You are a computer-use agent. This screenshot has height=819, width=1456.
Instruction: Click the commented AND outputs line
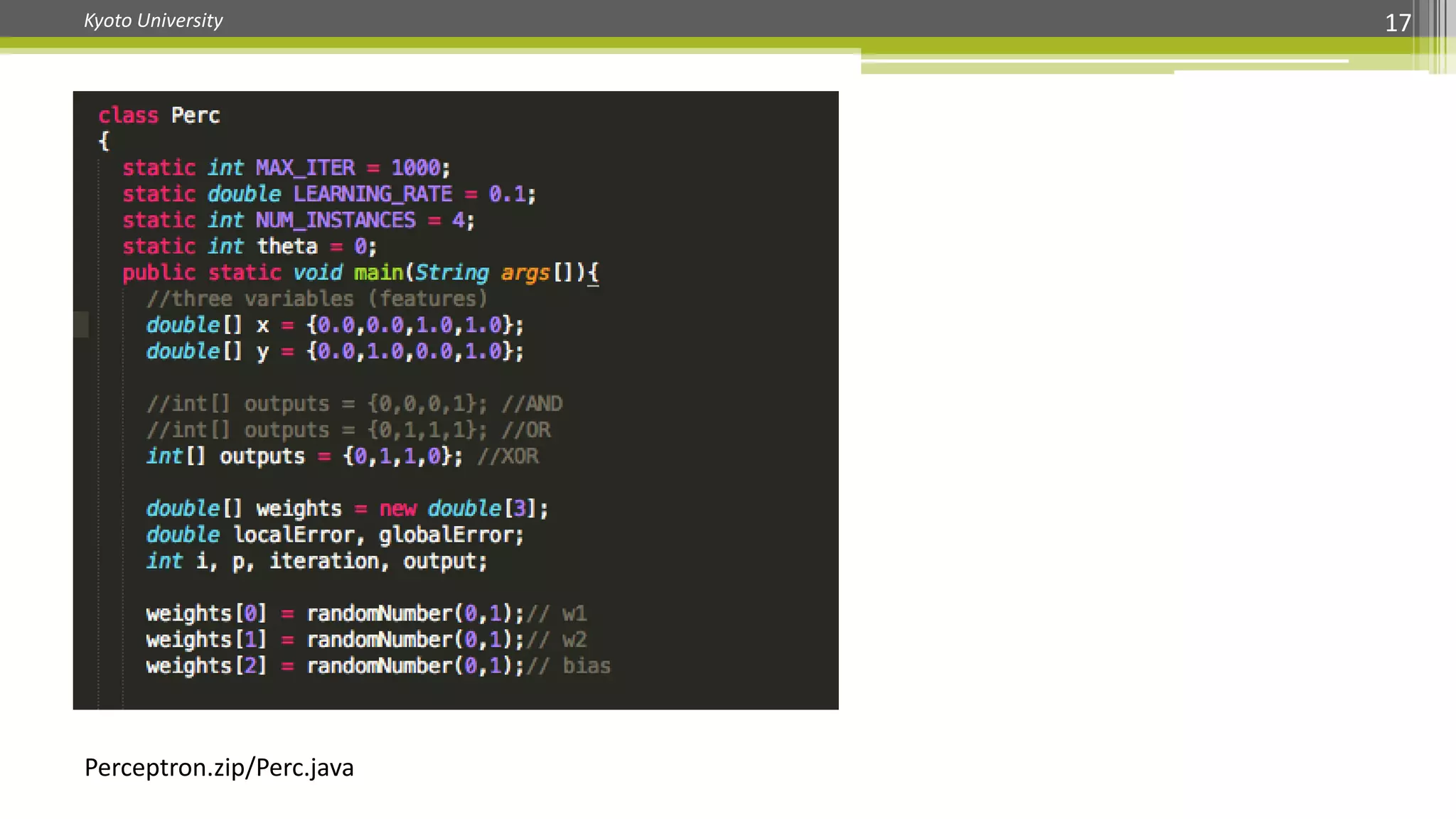(354, 404)
